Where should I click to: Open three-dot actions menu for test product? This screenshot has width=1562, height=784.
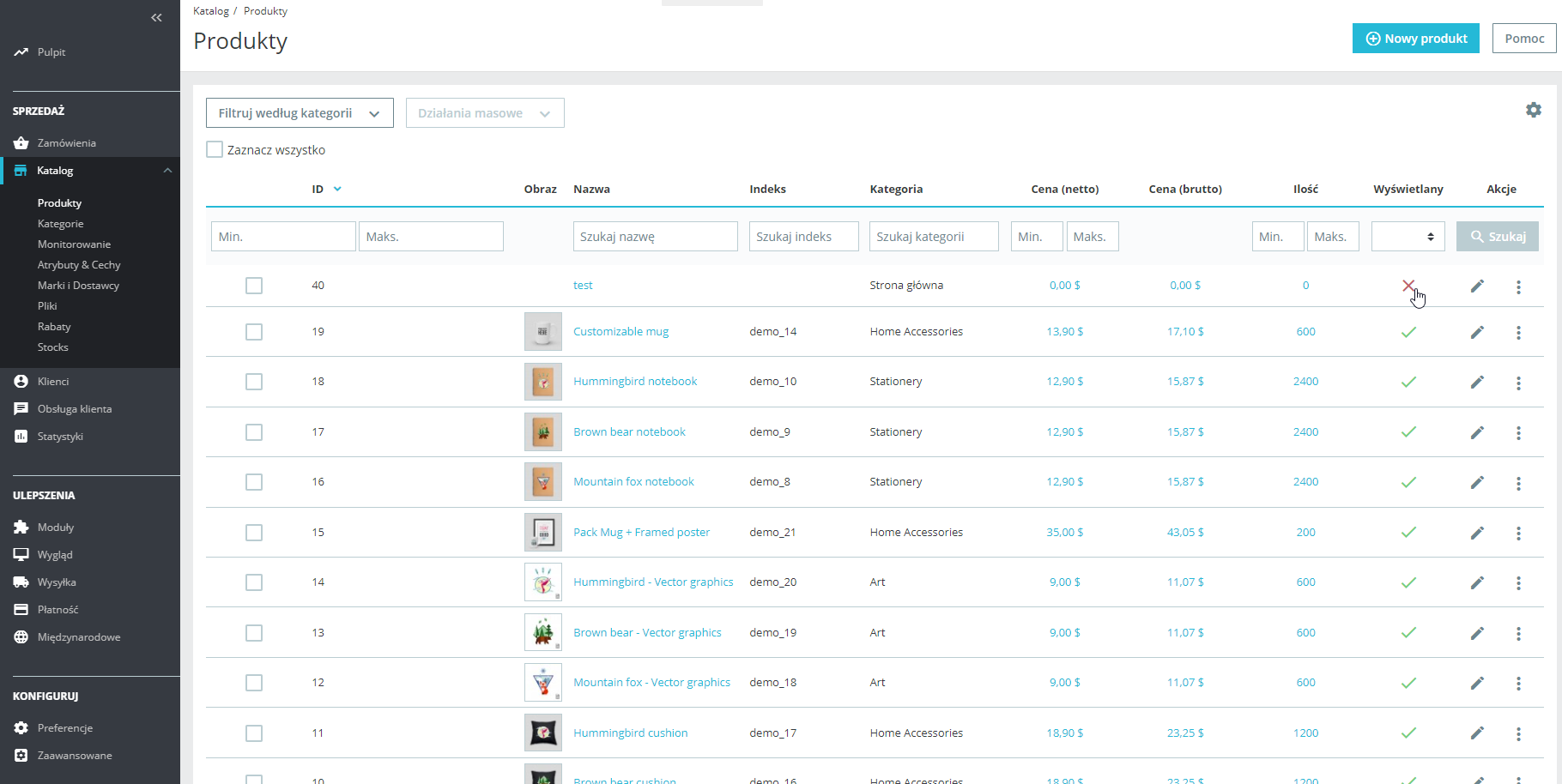(1517, 286)
